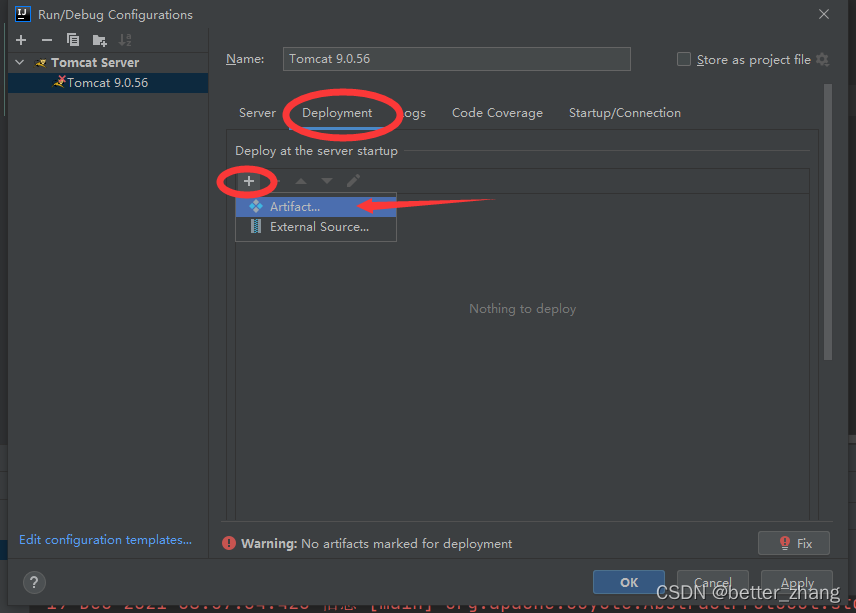Move deployment item up

tap(301, 181)
